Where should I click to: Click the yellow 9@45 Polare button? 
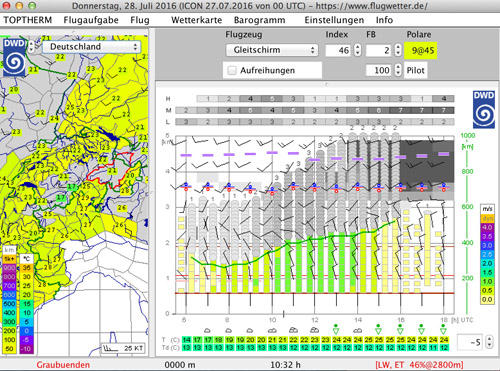pyautogui.click(x=420, y=50)
